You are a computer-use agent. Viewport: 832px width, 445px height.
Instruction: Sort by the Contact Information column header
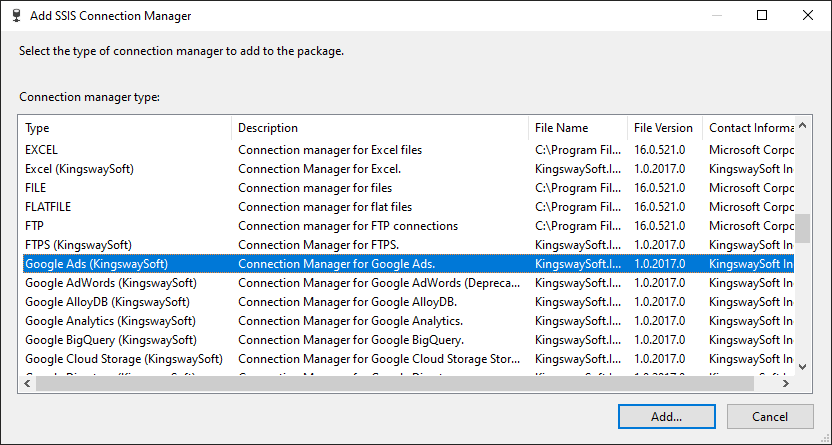tap(748, 128)
